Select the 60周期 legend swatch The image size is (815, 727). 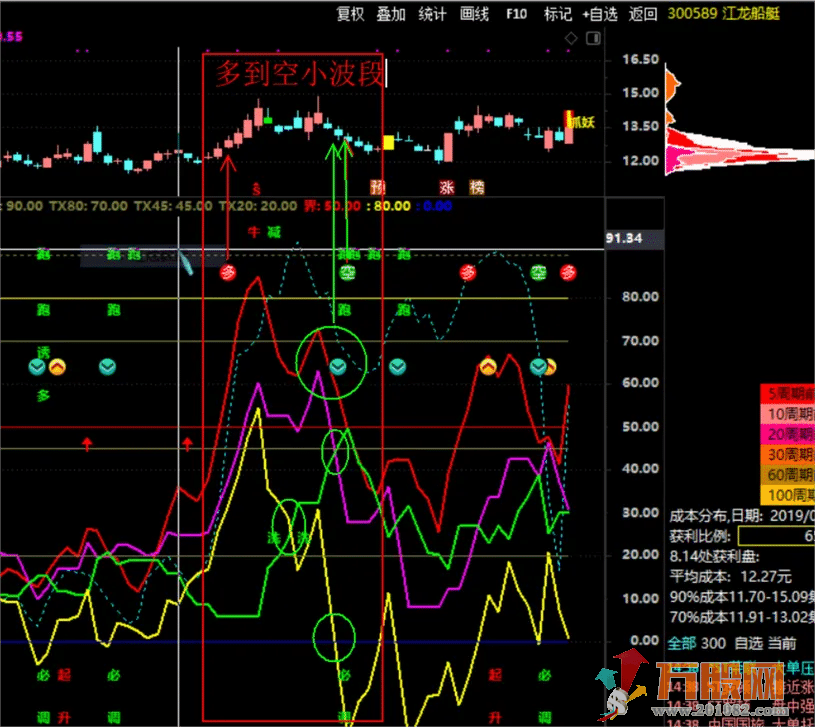coord(787,475)
